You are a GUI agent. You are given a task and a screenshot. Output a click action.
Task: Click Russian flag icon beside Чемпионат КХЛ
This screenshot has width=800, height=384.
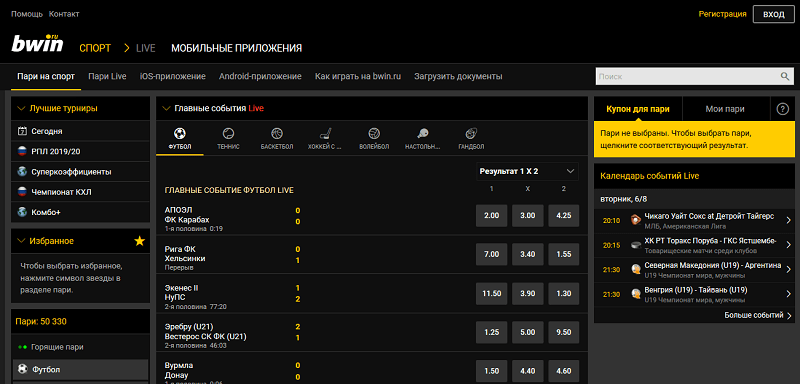coord(22,192)
